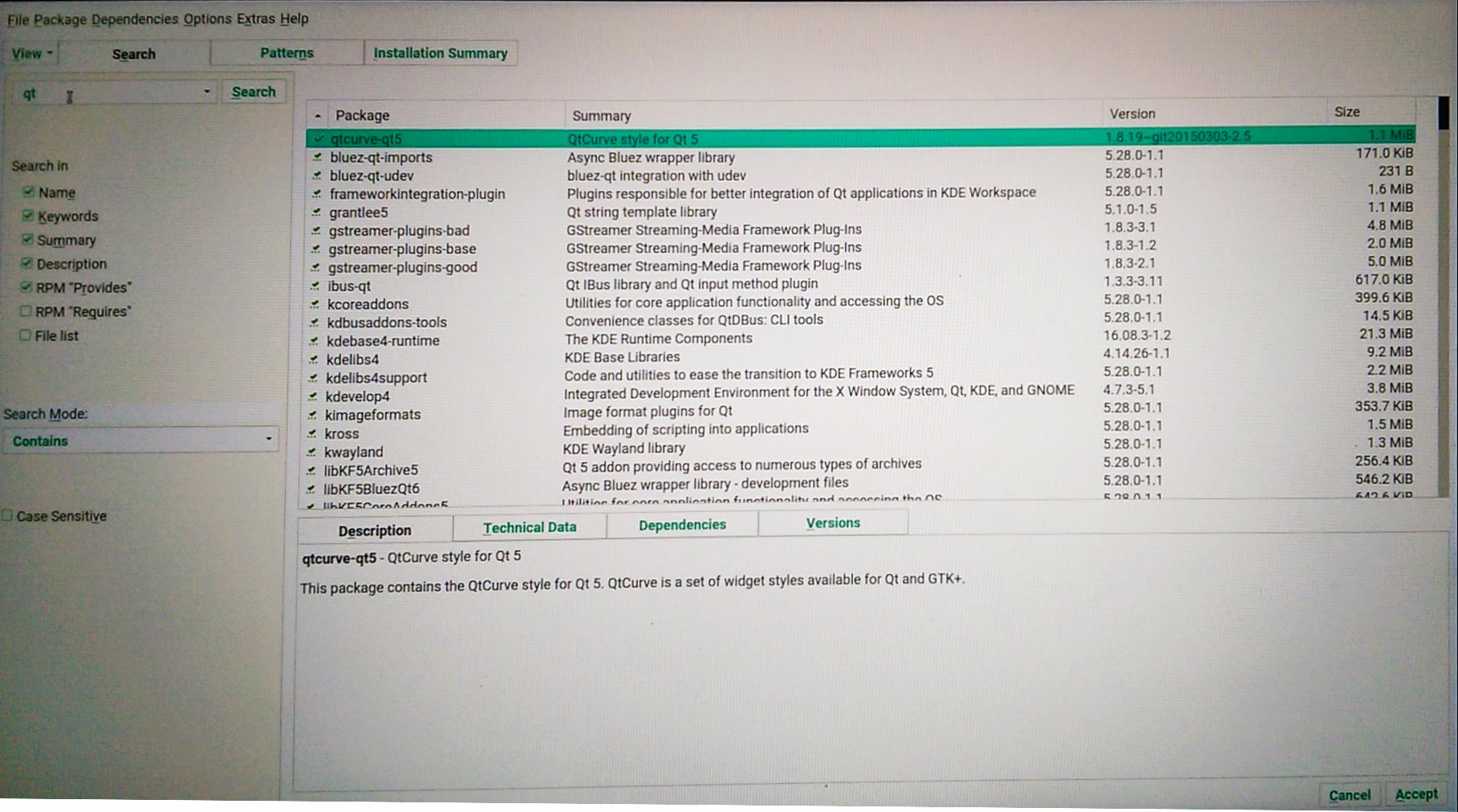Switch to the lower Dependencies tab
Image resolution: width=1458 pixels, height=812 pixels.
tap(682, 525)
